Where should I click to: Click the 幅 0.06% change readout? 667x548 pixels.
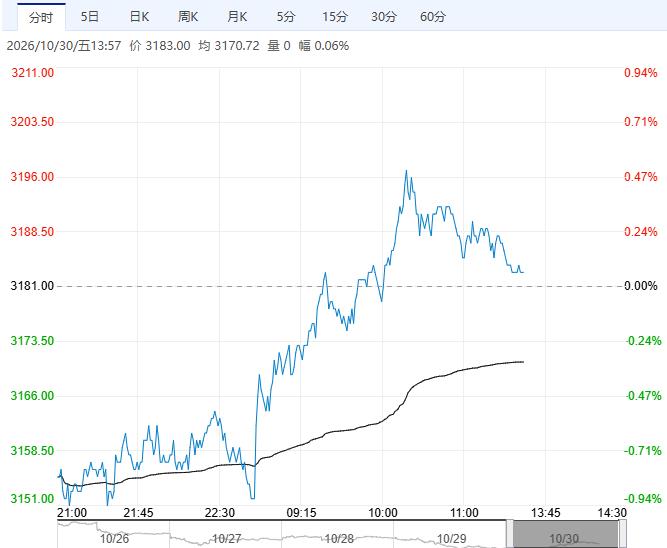tap(324, 46)
